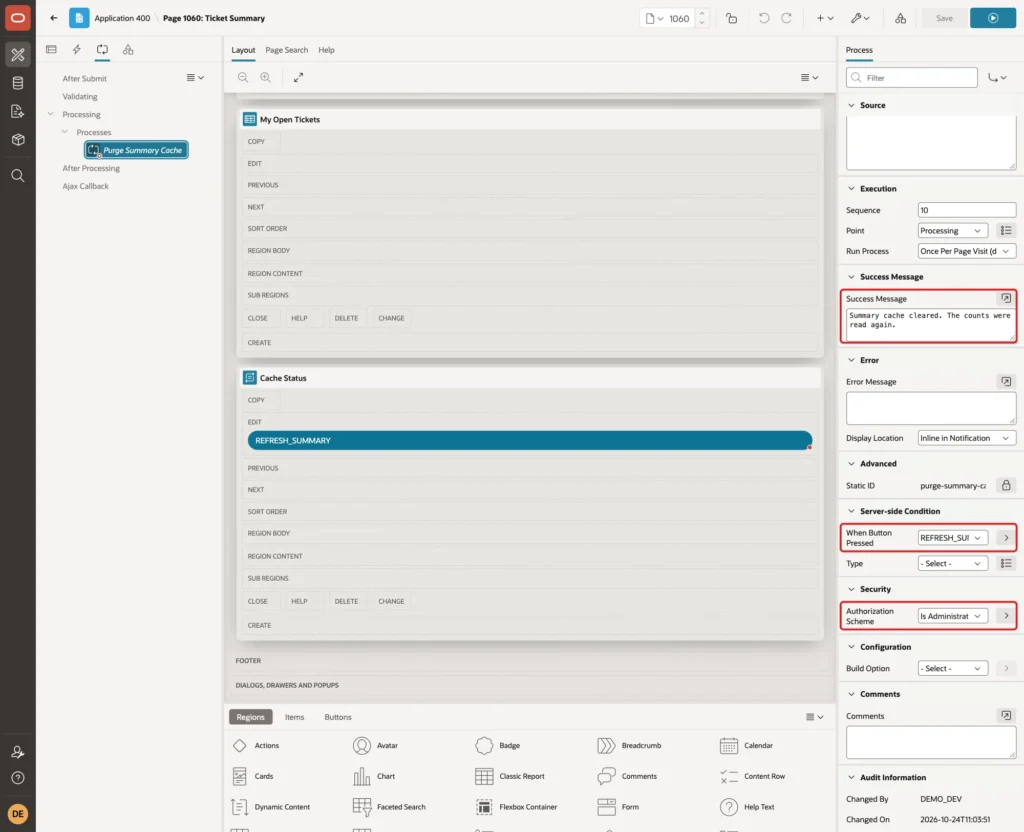Open Point quick pick list icon
Image resolution: width=1024 pixels, height=832 pixels.
pyautogui.click(x=1006, y=231)
